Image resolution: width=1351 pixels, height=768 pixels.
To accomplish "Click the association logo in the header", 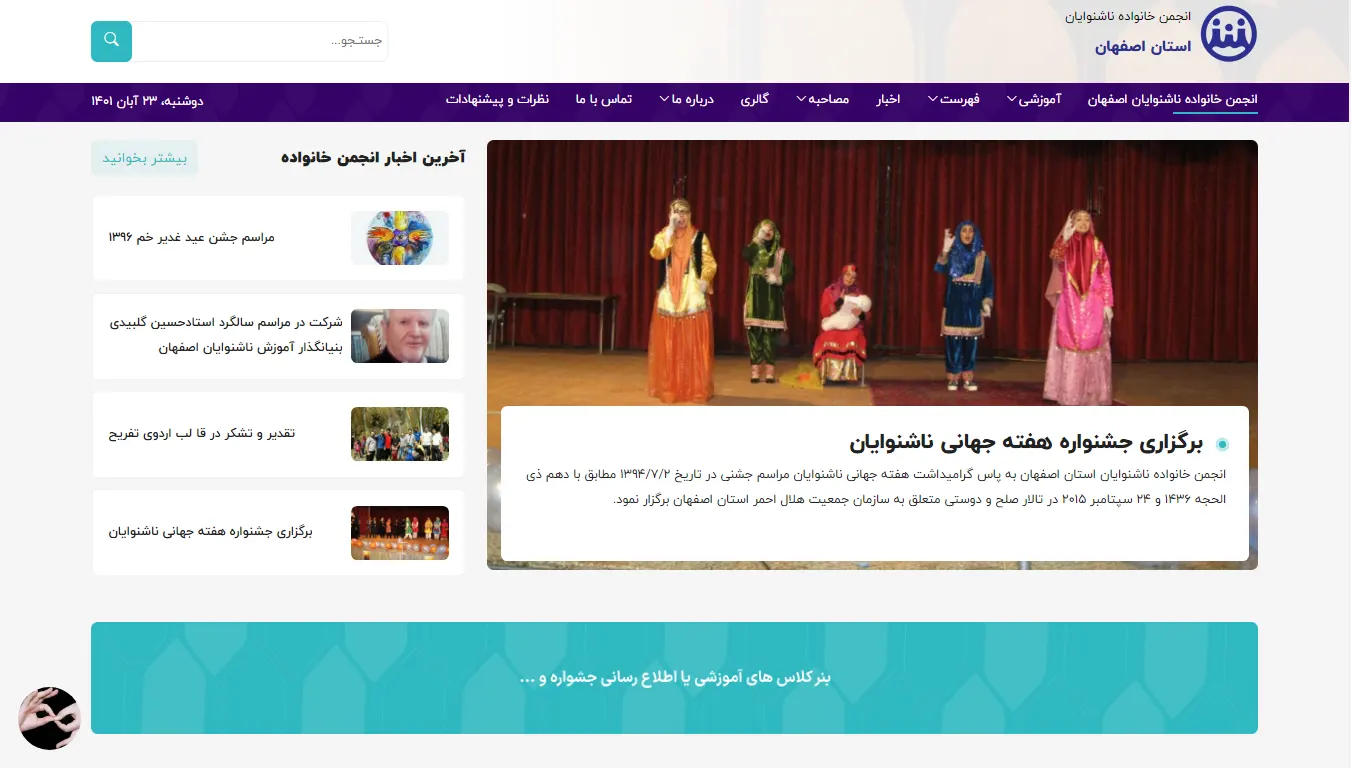I will click(x=1228, y=34).
